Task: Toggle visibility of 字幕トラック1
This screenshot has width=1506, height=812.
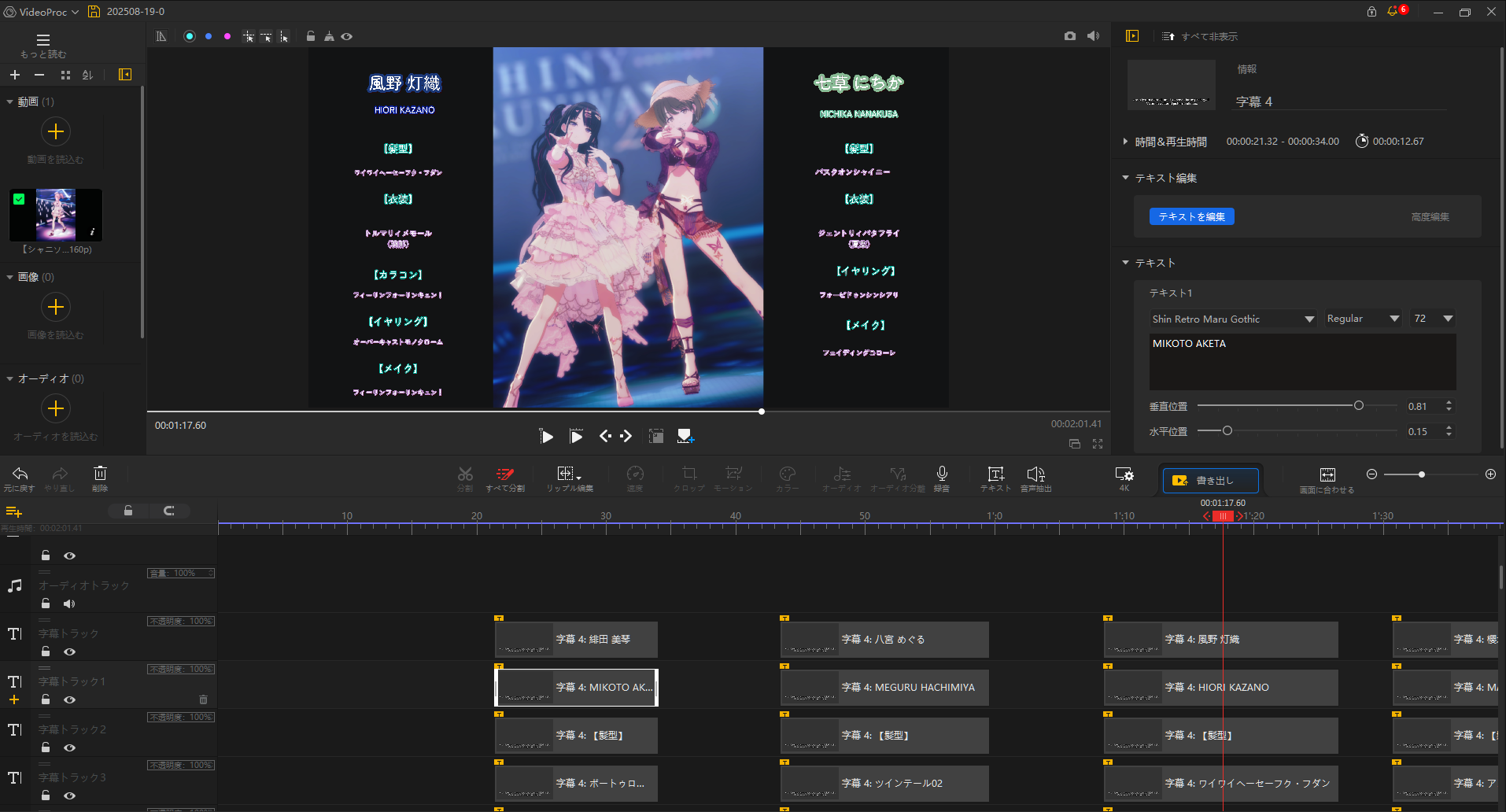Action: [70, 699]
